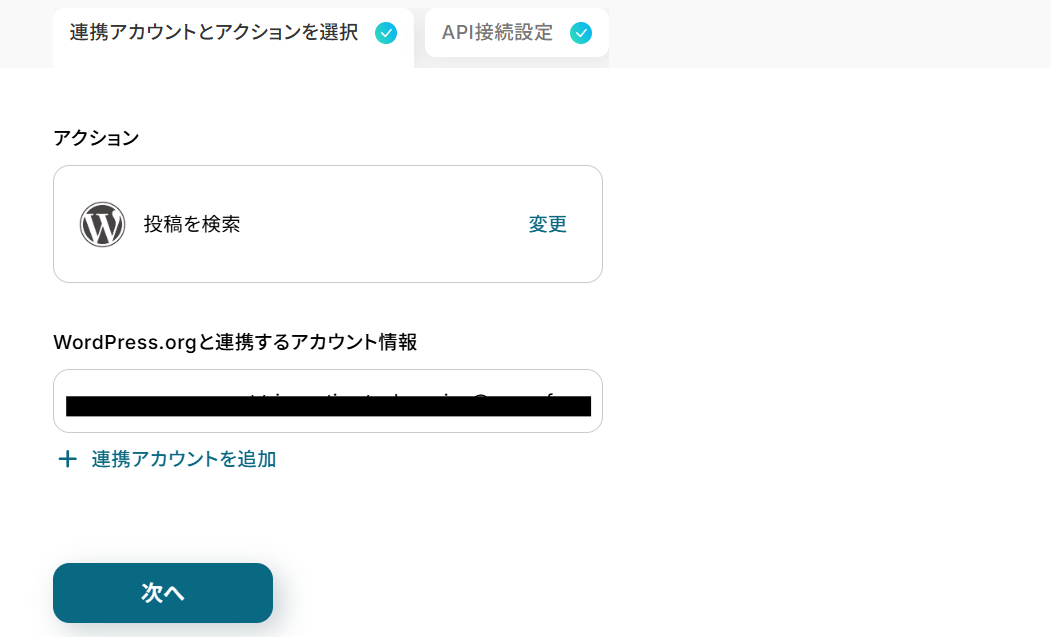Click the checkmark icon on API接続設定 tab
Viewport: 1051px width, 637px height.
(580, 33)
